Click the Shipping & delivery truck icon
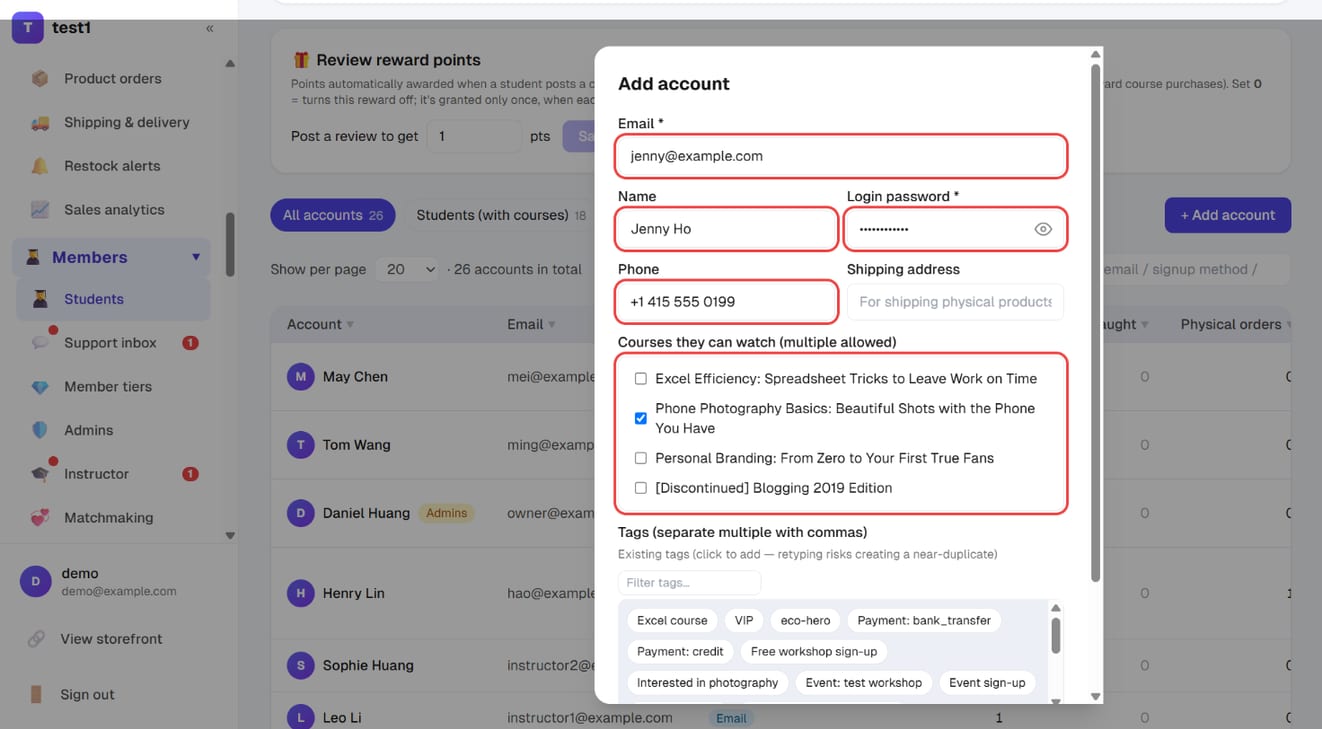 pos(40,122)
